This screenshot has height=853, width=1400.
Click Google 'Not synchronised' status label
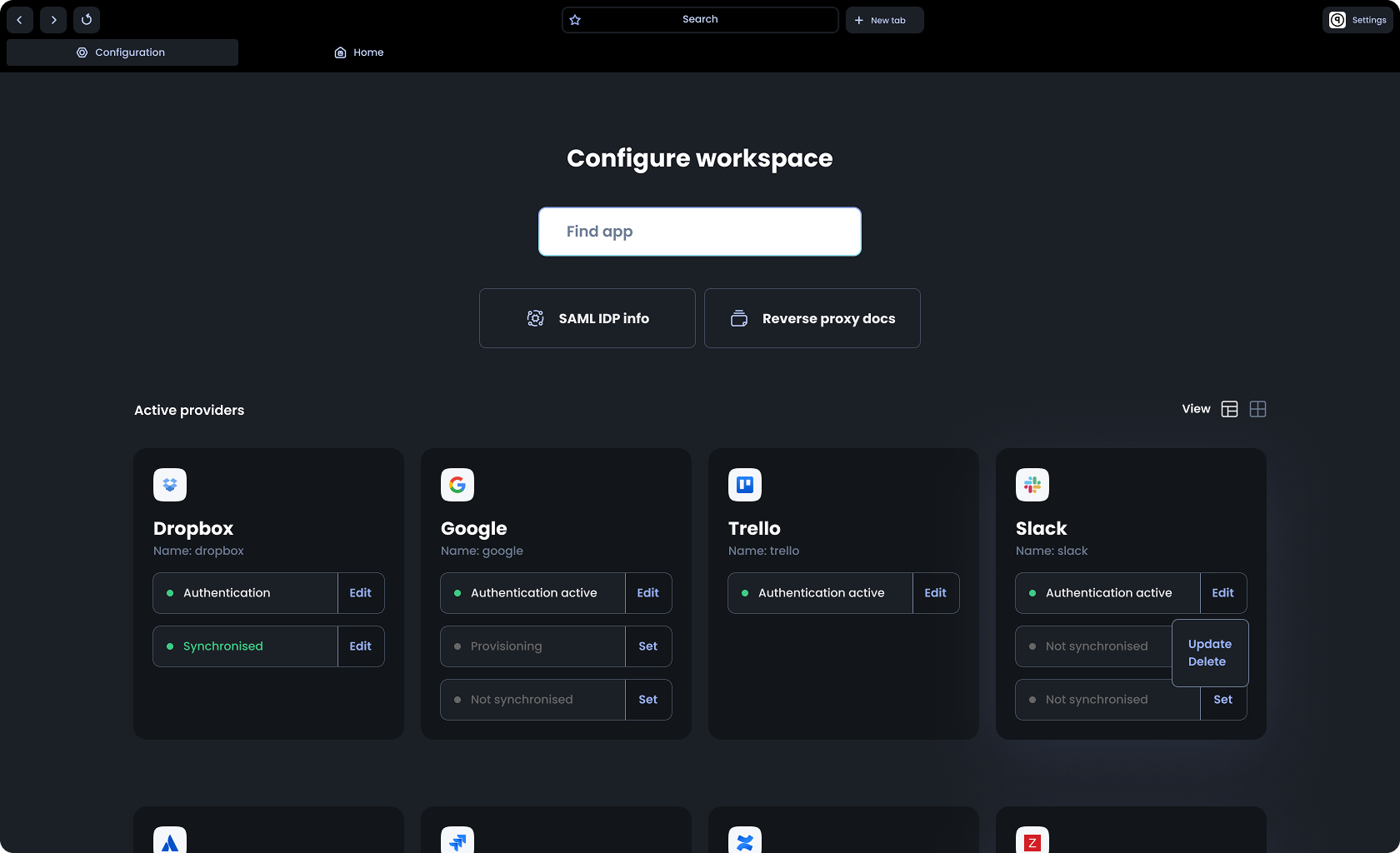click(522, 700)
